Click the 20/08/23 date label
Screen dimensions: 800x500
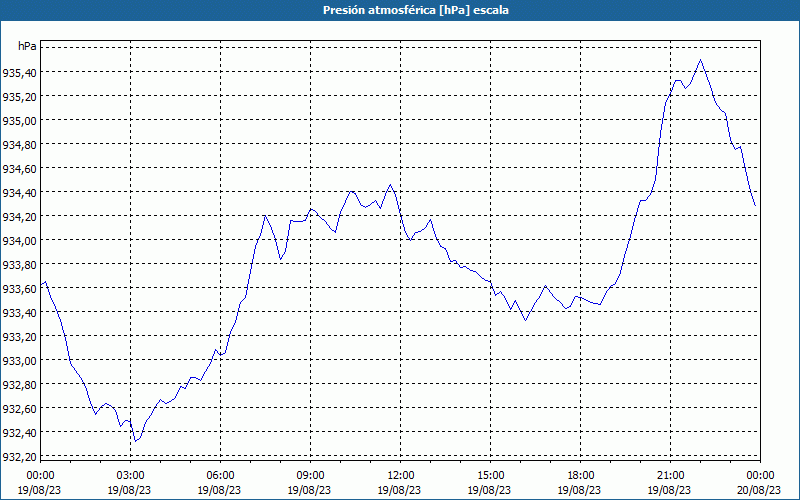(x=760, y=490)
